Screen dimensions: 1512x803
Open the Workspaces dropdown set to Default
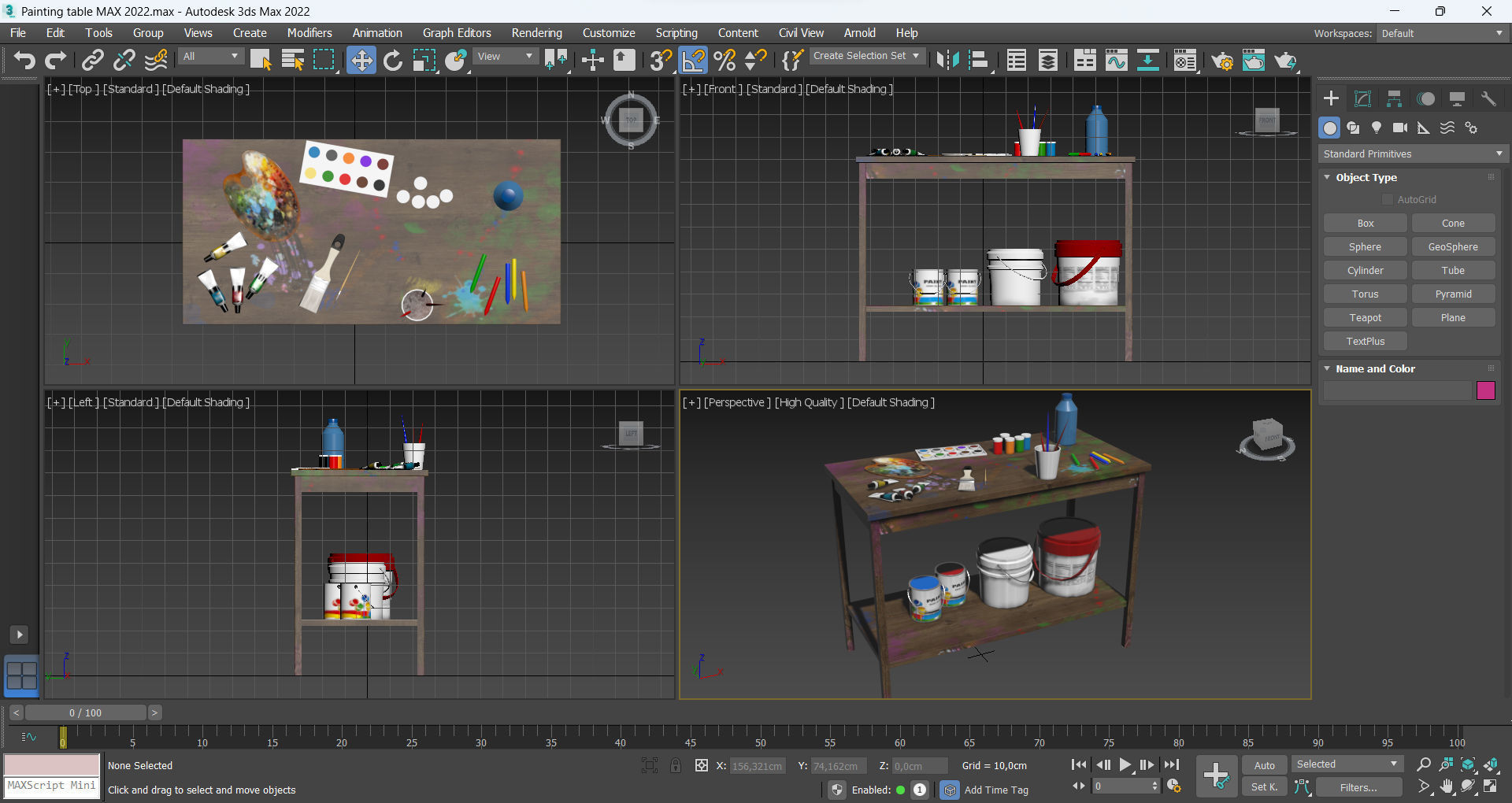coord(1442,33)
